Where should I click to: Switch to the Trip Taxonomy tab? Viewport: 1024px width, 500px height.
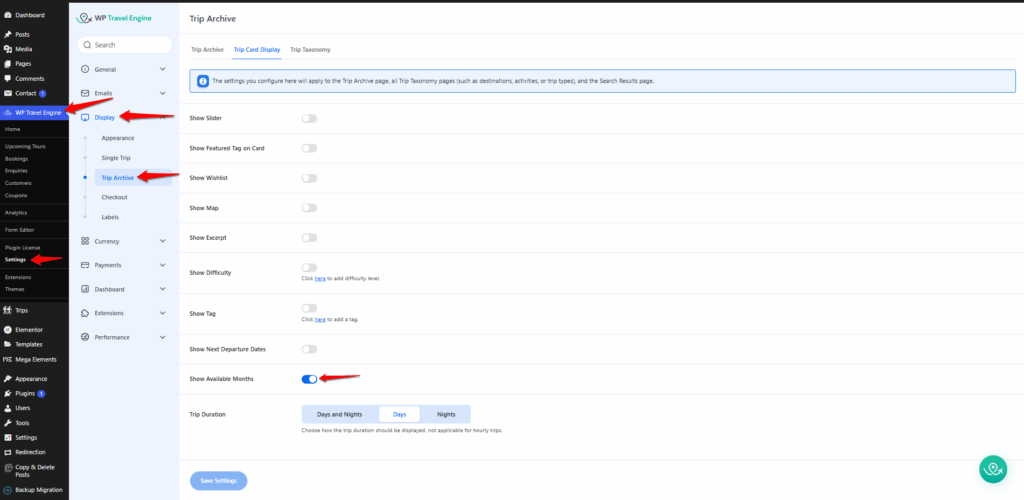click(x=310, y=49)
